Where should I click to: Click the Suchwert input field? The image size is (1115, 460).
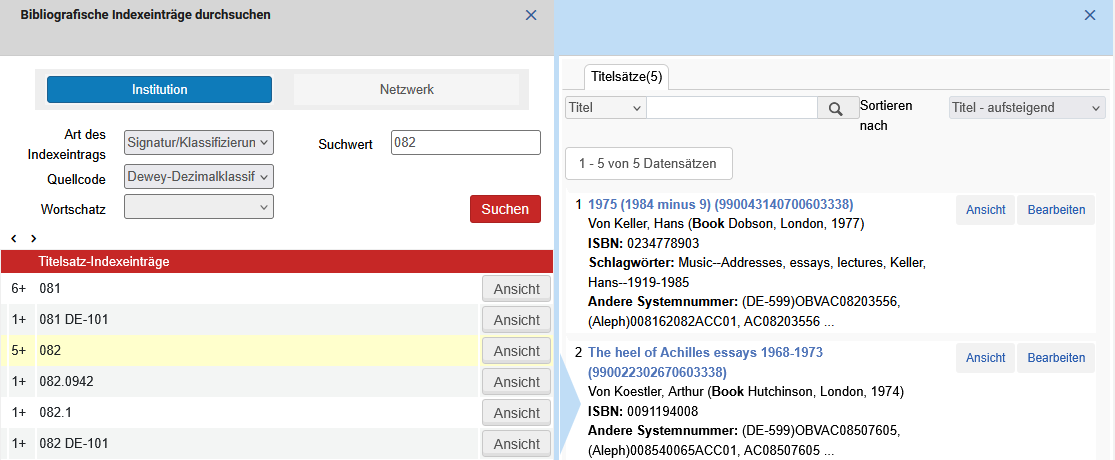466,142
